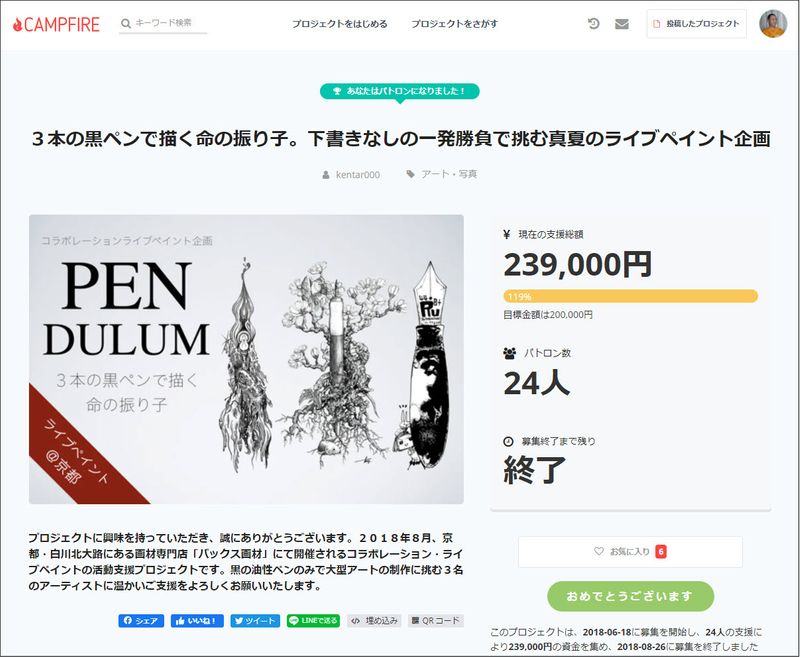Screen dimensions: 800x657
Task: Click the 119% funding progress bar
Action: click(x=631, y=296)
